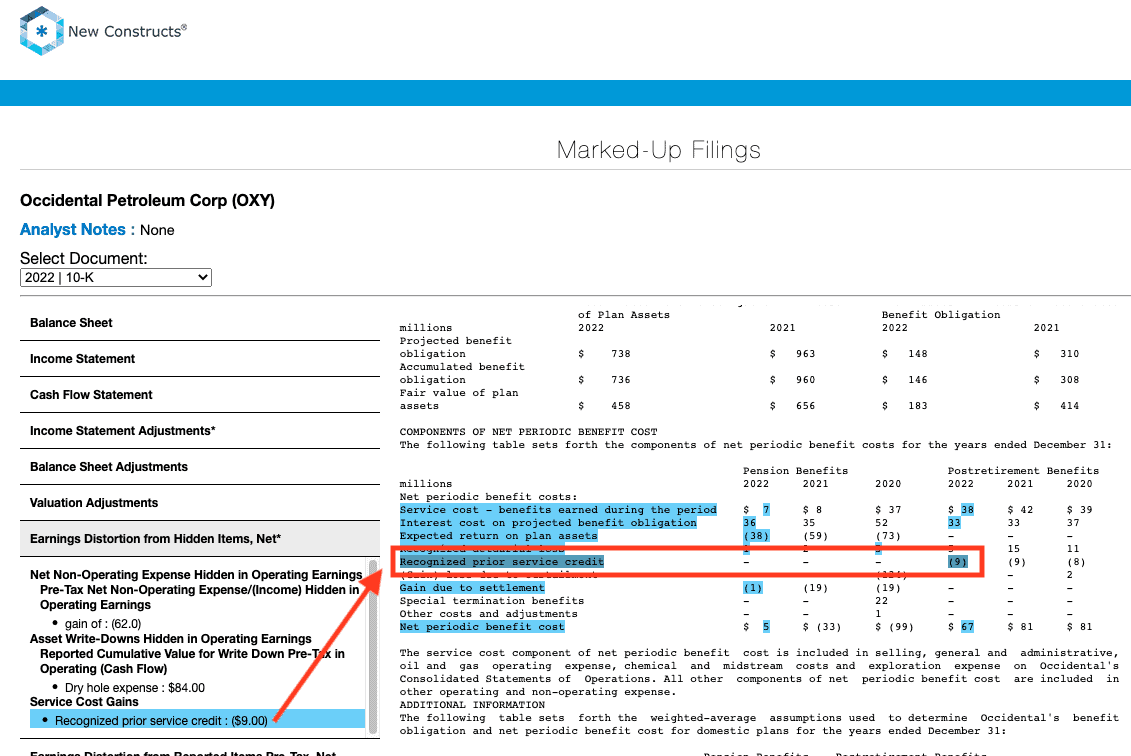Select Valuation Adjustments in the sidebar
Viewport: 1131px width, 756px height.
(x=200, y=503)
